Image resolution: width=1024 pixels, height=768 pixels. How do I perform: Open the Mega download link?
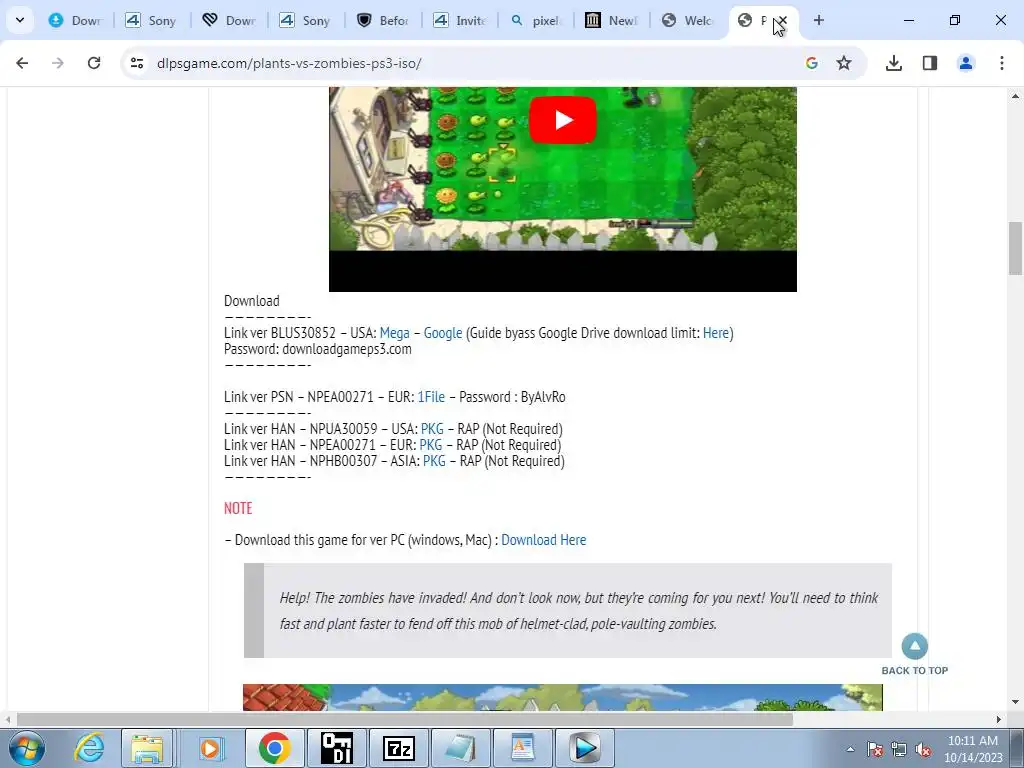394,333
